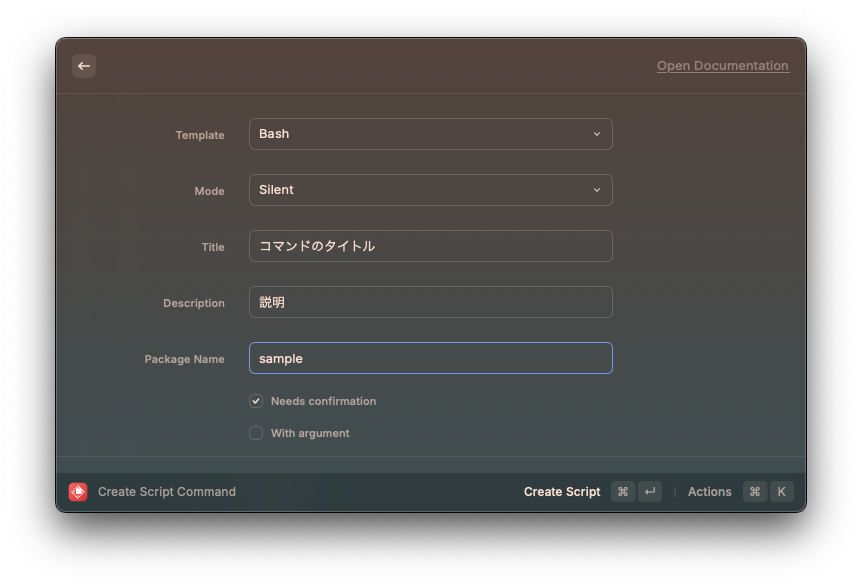
Task: Click the Package Name field containing sample
Action: 430,358
